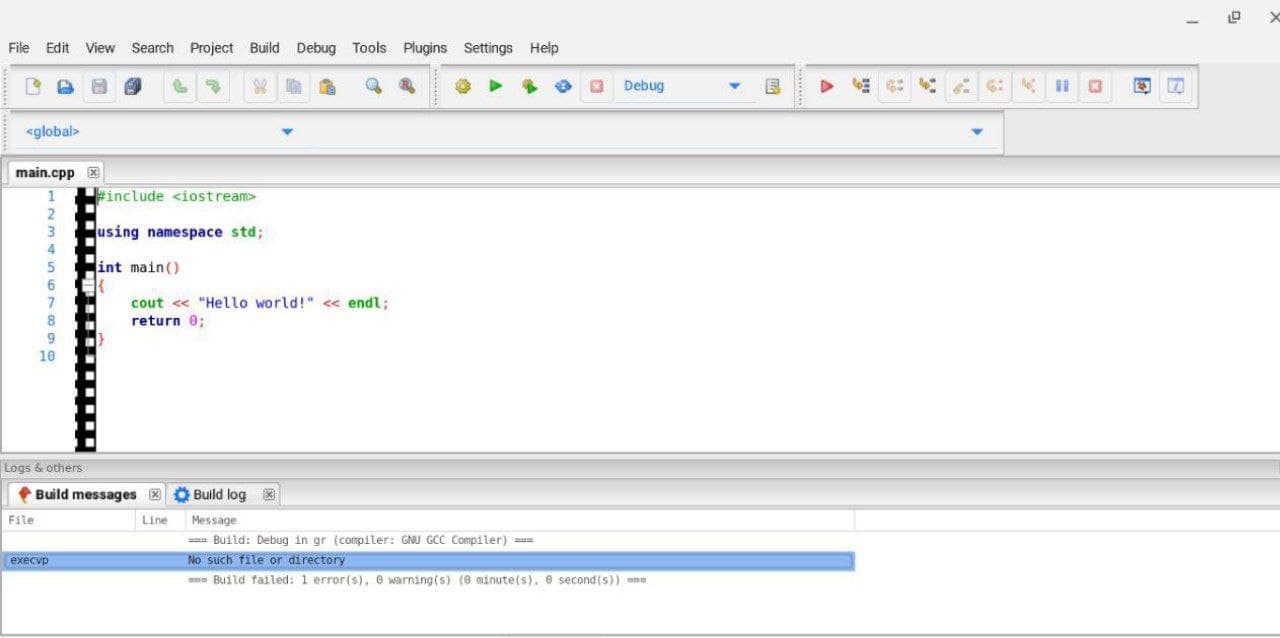Click the Message column header
Image resolution: width=1280 pixels, height=638 pixels.
click(520, 520)
